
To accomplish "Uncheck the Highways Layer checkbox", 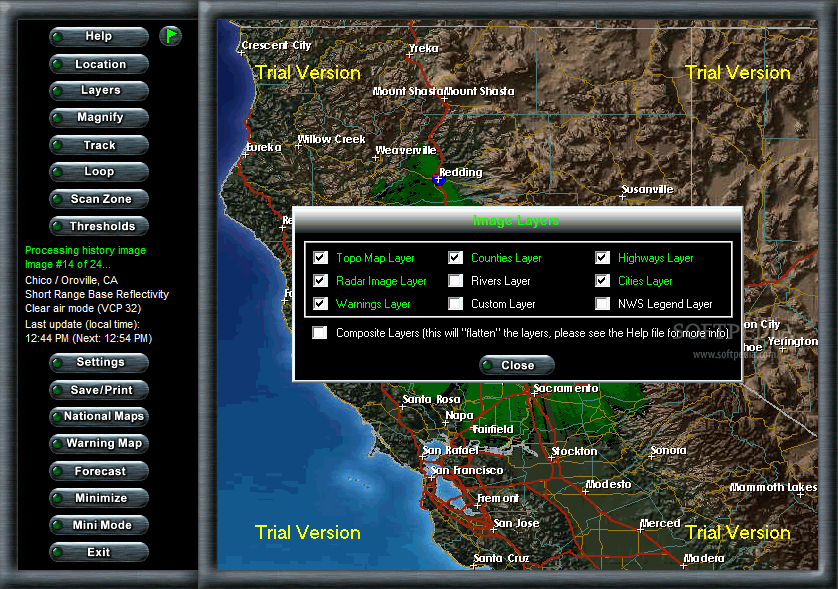I will click(x=602, y=258).
